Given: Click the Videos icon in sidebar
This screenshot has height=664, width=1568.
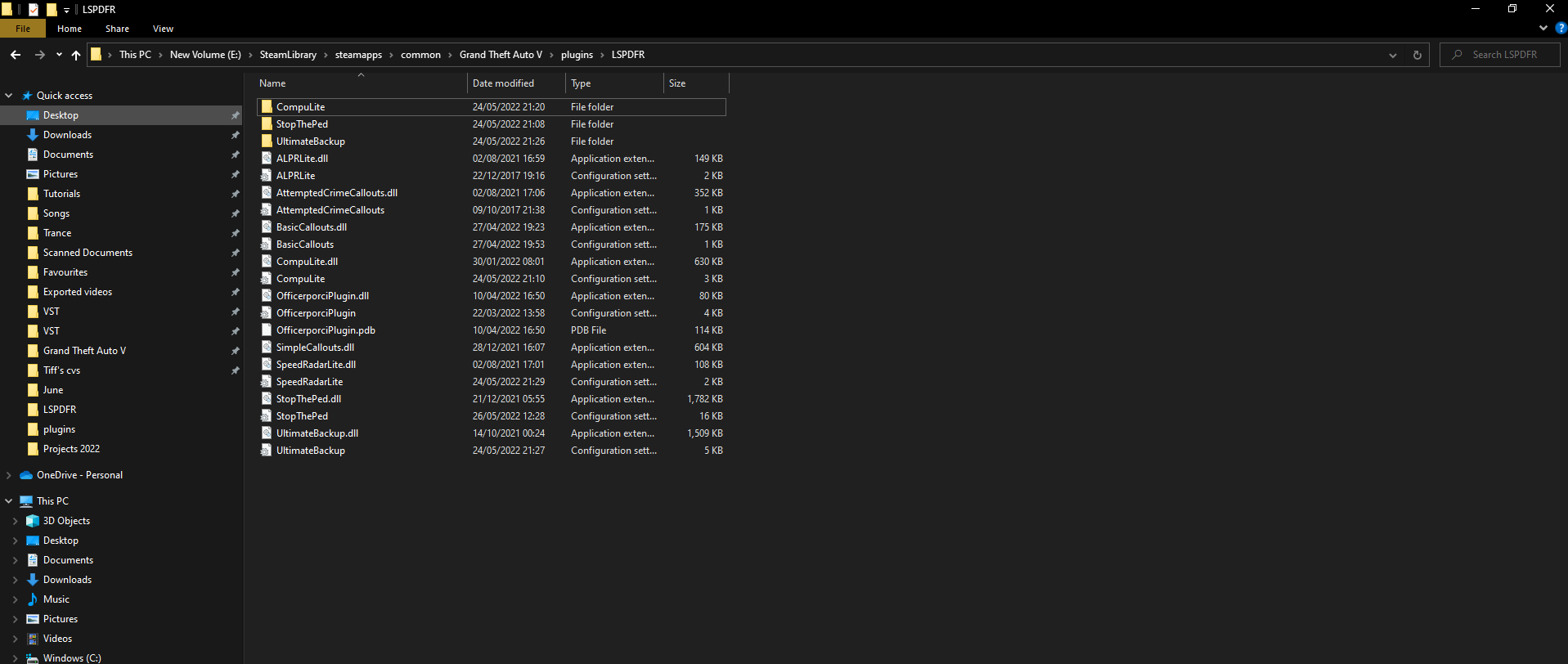Looking at the screenshot, I should [x=33, y=639].
